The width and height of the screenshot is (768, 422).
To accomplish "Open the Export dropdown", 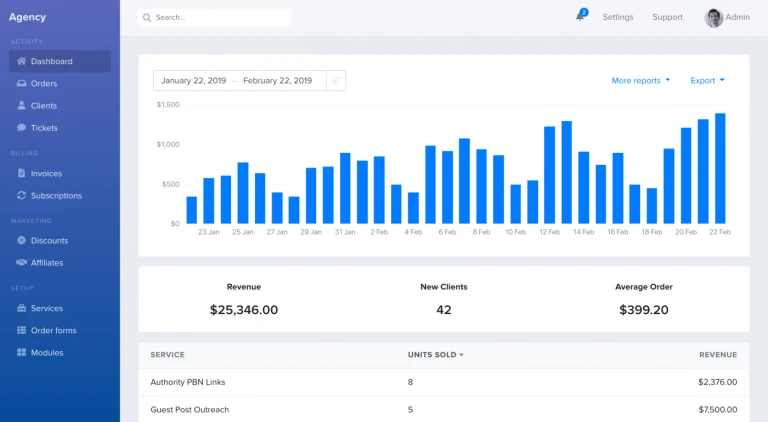I will tap(707, 80).
